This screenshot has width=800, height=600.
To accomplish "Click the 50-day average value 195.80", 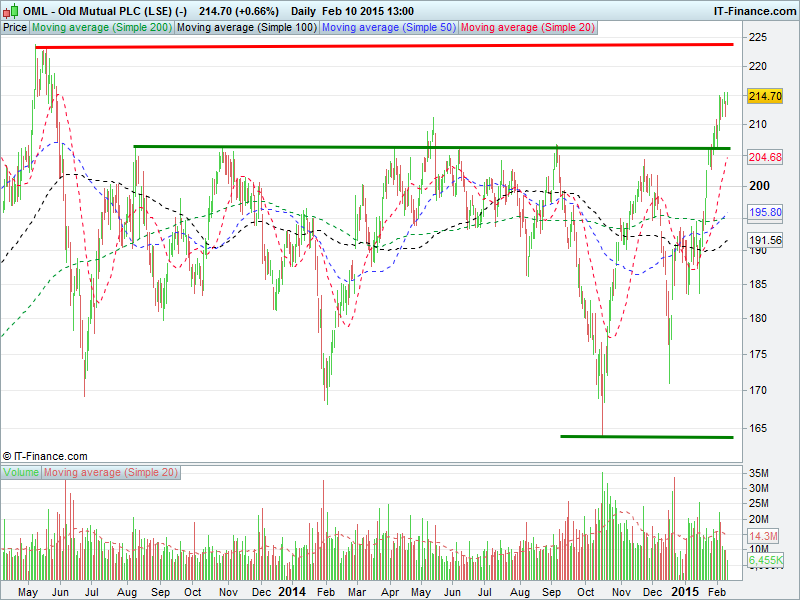I will 765,212.
